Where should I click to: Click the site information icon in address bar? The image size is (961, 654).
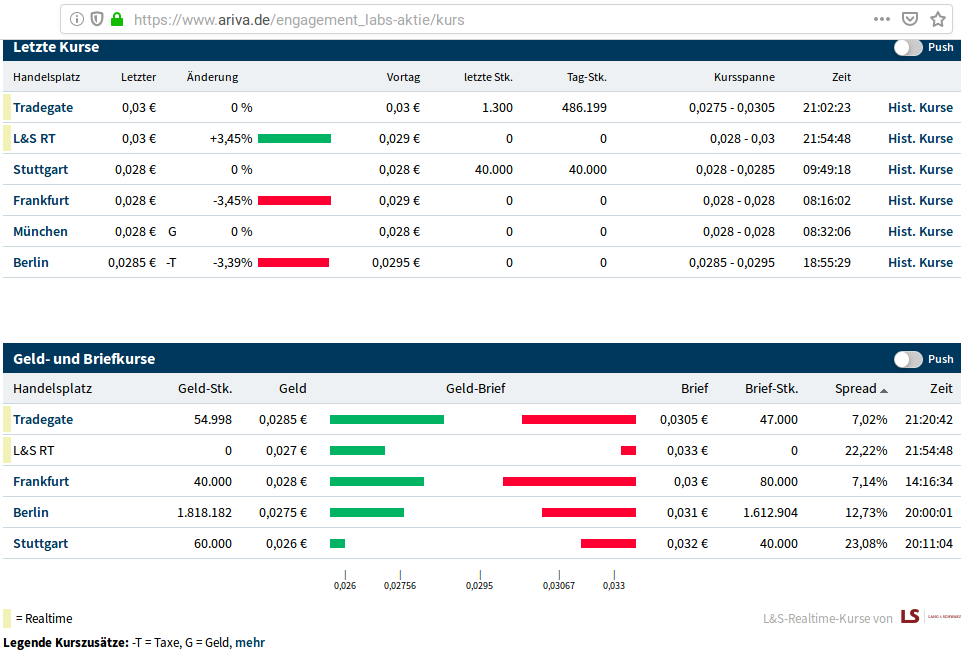coord(77,19)
